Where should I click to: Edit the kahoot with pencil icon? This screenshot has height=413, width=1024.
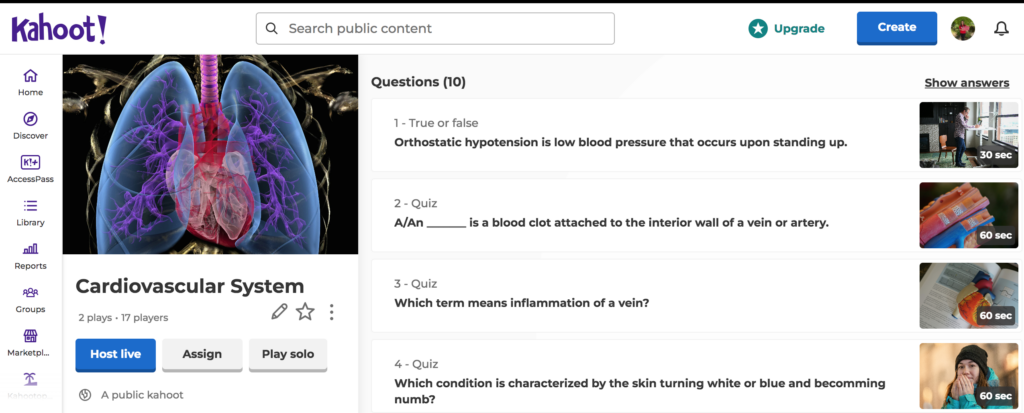[280, 312]
